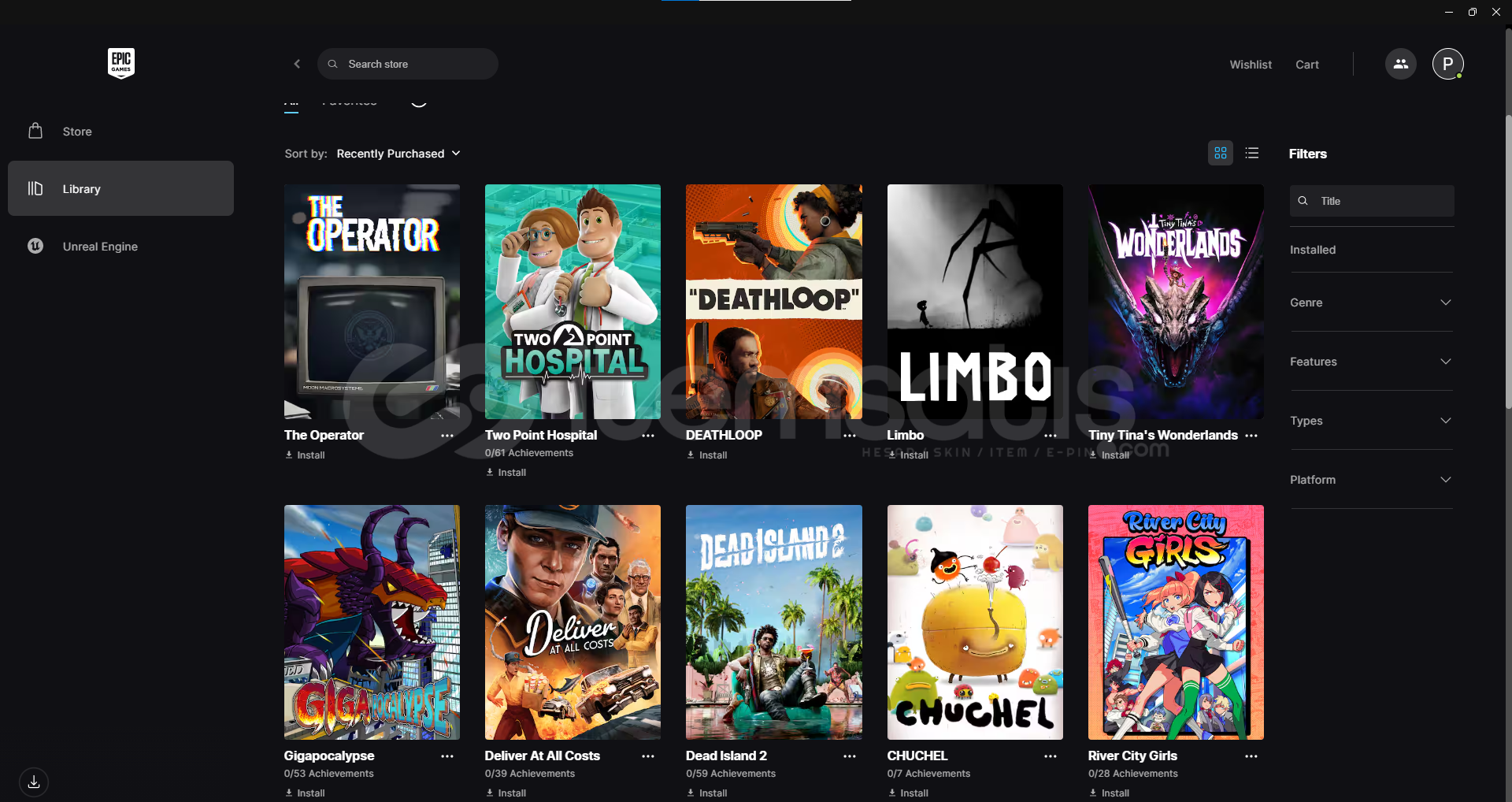The image size is (1512, 802).
Task: Install DEATHLOOP
Action: 707,455
